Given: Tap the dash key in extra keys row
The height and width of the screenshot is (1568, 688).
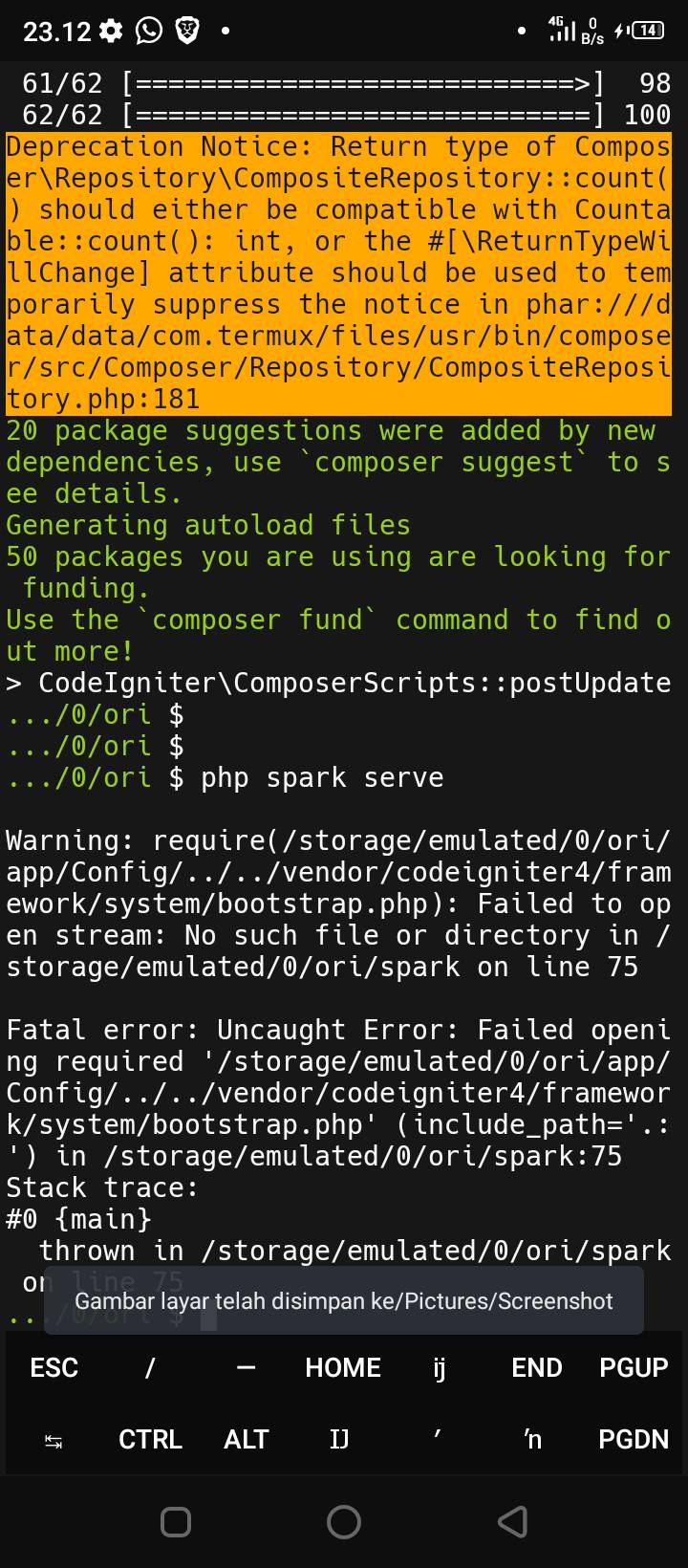Looking at the screenshot, I should (247, 1367).
